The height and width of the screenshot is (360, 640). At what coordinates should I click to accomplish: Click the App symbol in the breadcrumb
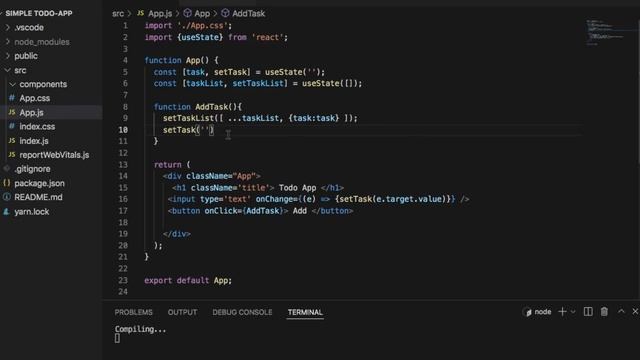[x=202, y=13]
